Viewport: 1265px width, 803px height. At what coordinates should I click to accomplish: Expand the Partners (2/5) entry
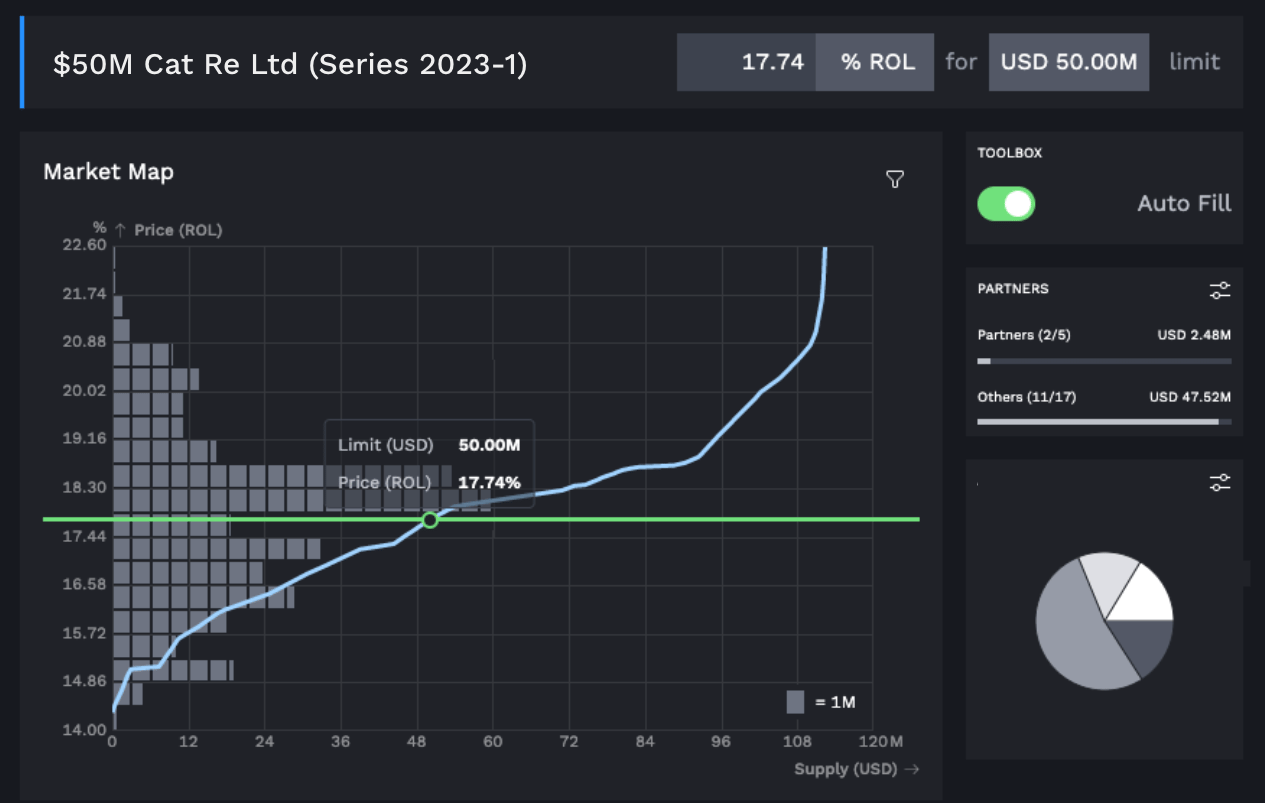pos(1026,335)
